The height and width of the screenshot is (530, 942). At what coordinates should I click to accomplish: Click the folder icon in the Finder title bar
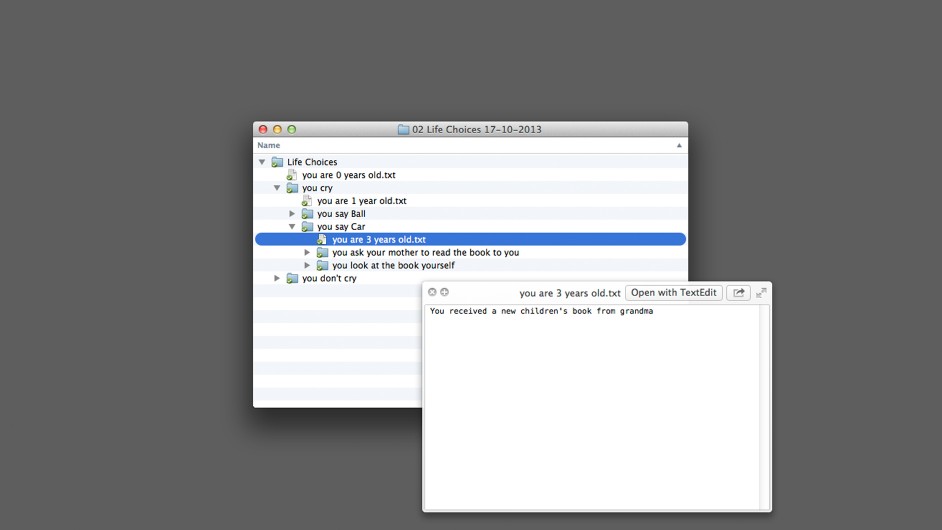click(x=403, y=130)
